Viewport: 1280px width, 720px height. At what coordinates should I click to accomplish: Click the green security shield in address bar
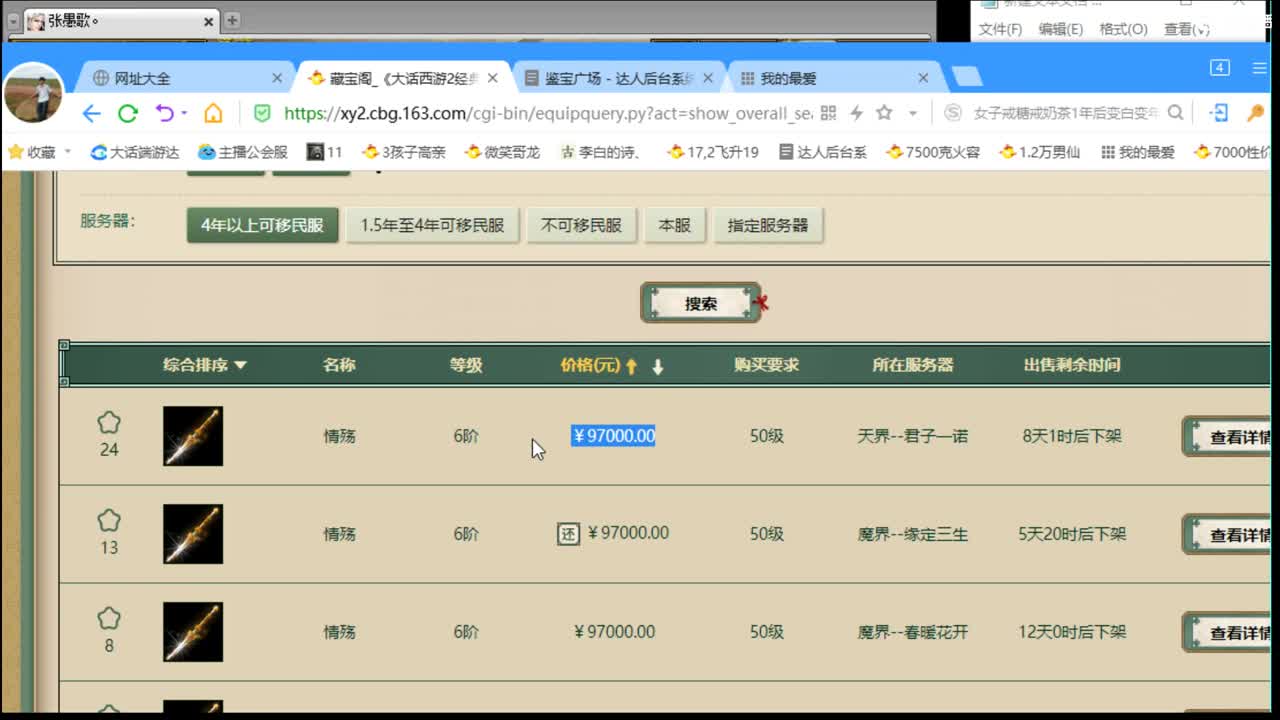tap(262, 113)
